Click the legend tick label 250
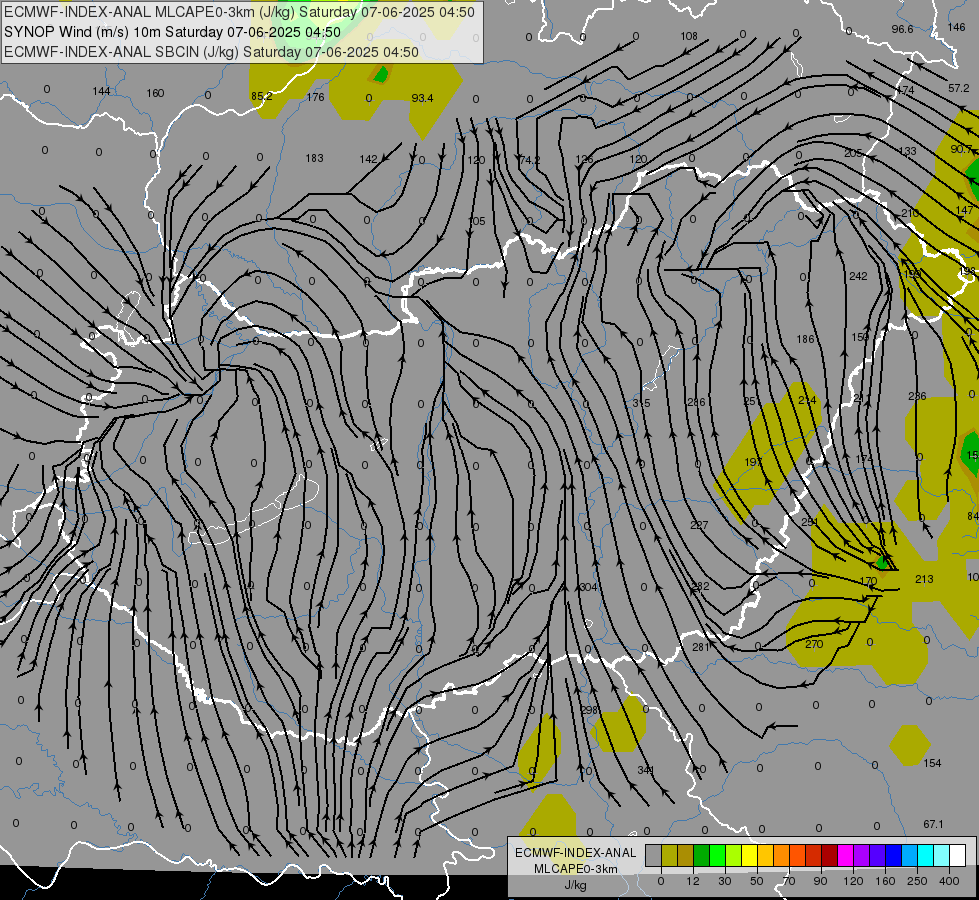The width and height of the screenshot is (979, 900). pyautogui.click(x=917, y=881)
